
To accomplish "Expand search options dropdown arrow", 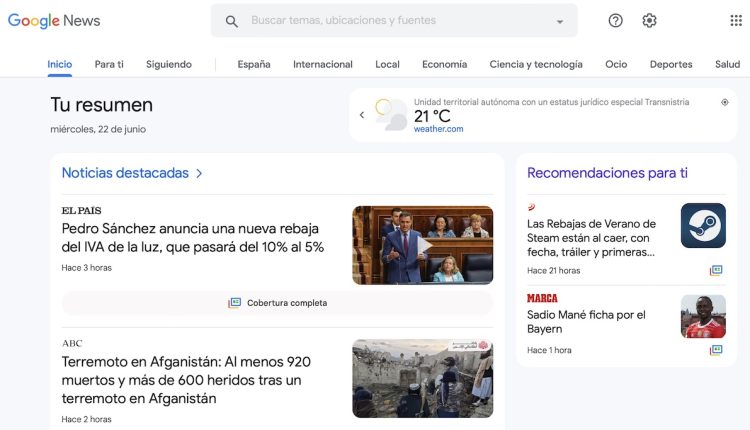I will coord(560,21).
